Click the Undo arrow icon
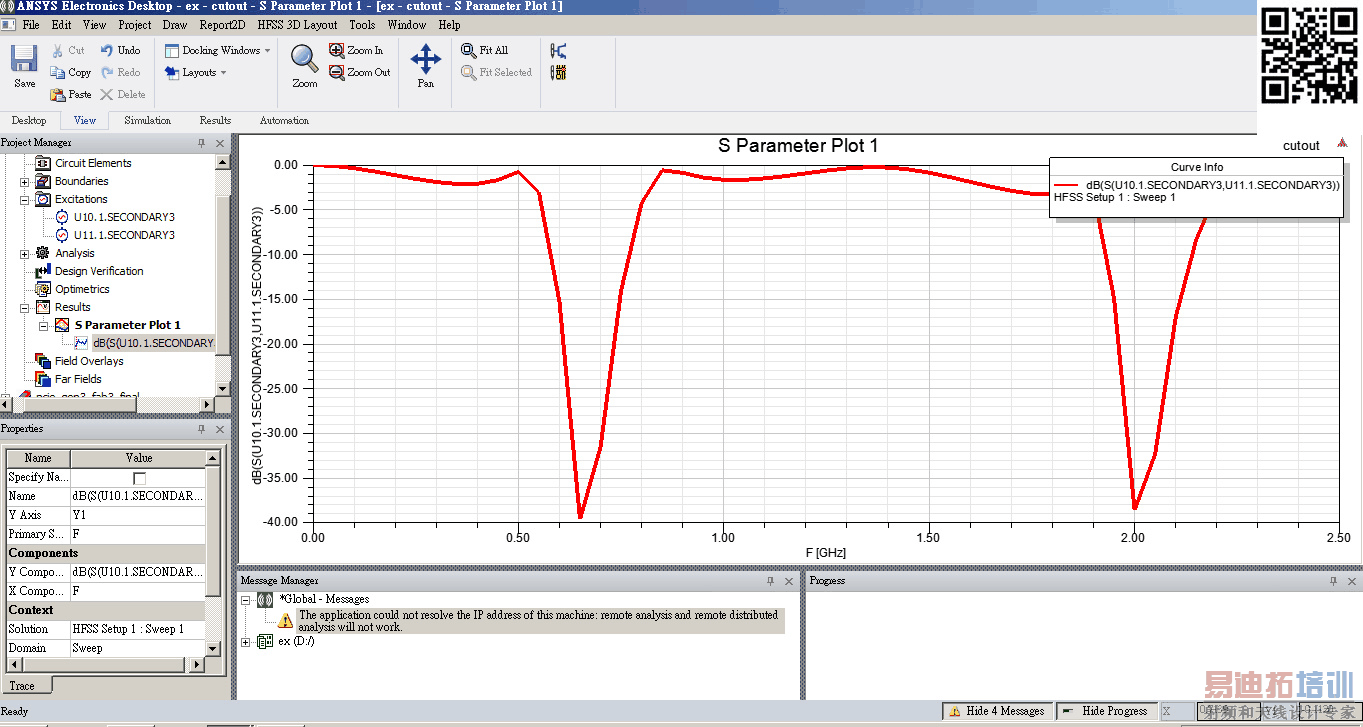Screen dimensions: 1363x727 106,50
